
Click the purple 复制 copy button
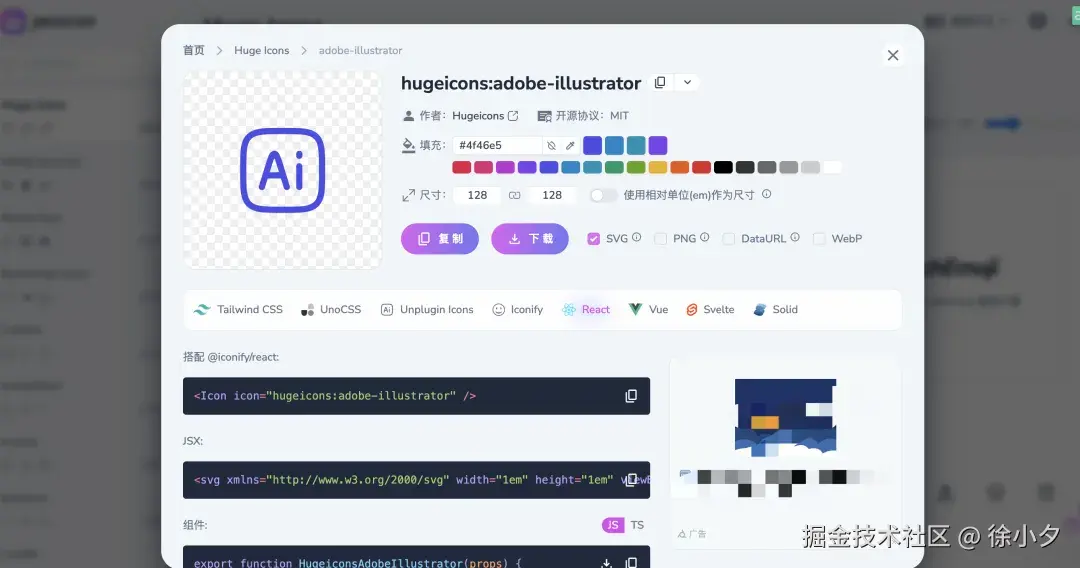[x=439, y=239]
